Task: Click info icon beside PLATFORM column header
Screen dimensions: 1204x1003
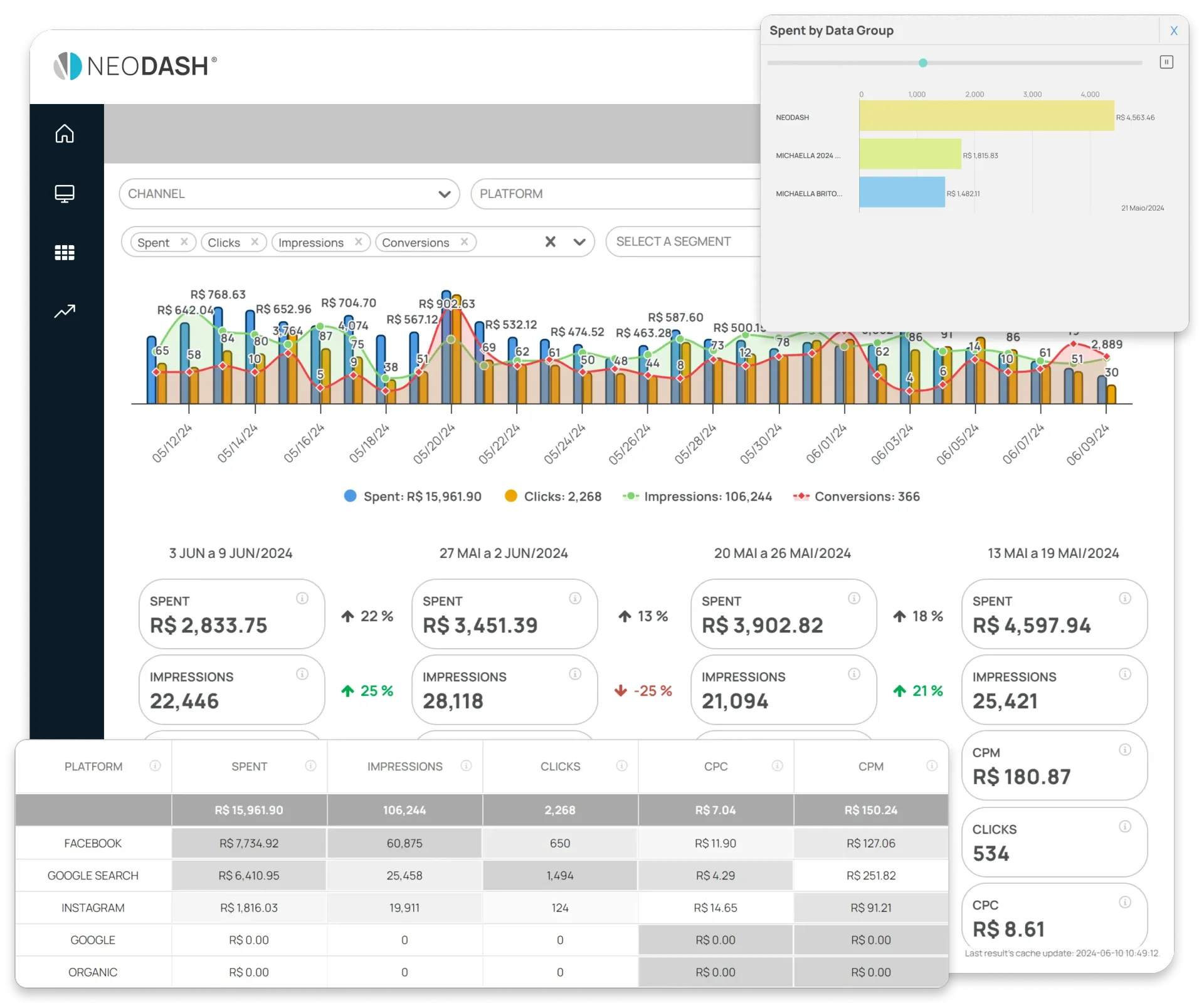Action: [x=155, y=766]
